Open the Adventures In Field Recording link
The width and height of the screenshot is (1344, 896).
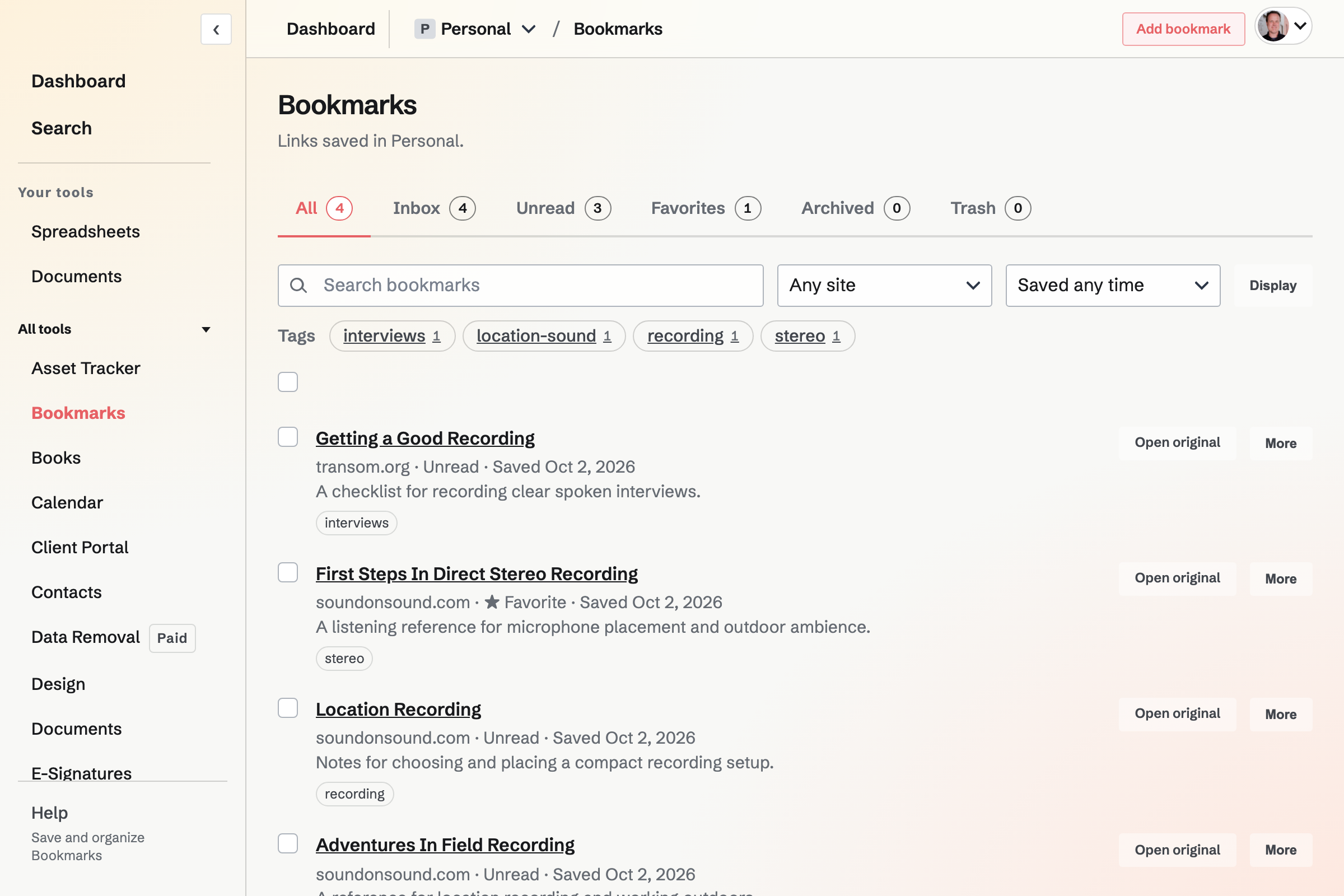click(445, 844)
